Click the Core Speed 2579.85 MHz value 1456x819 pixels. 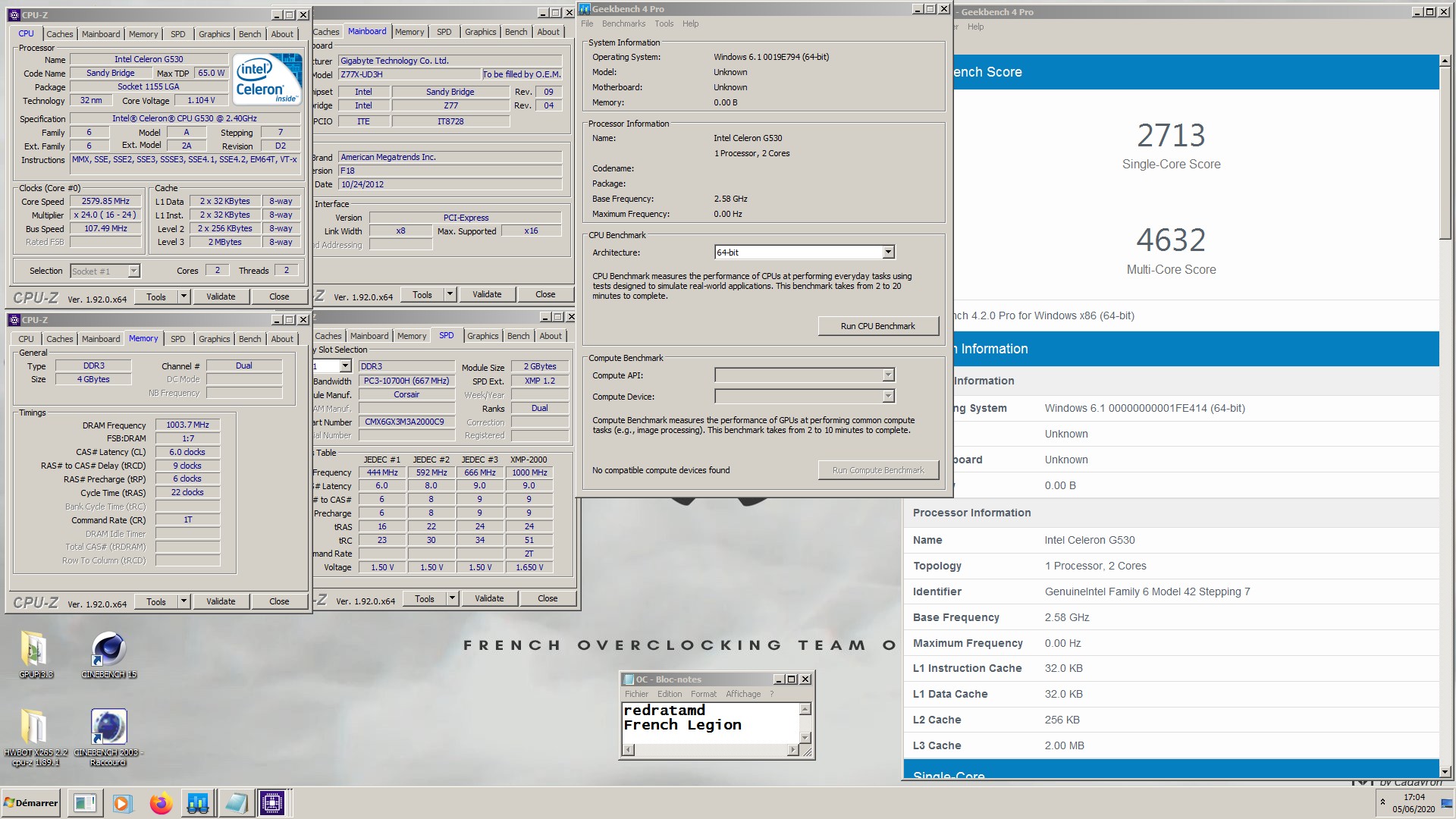106,201
